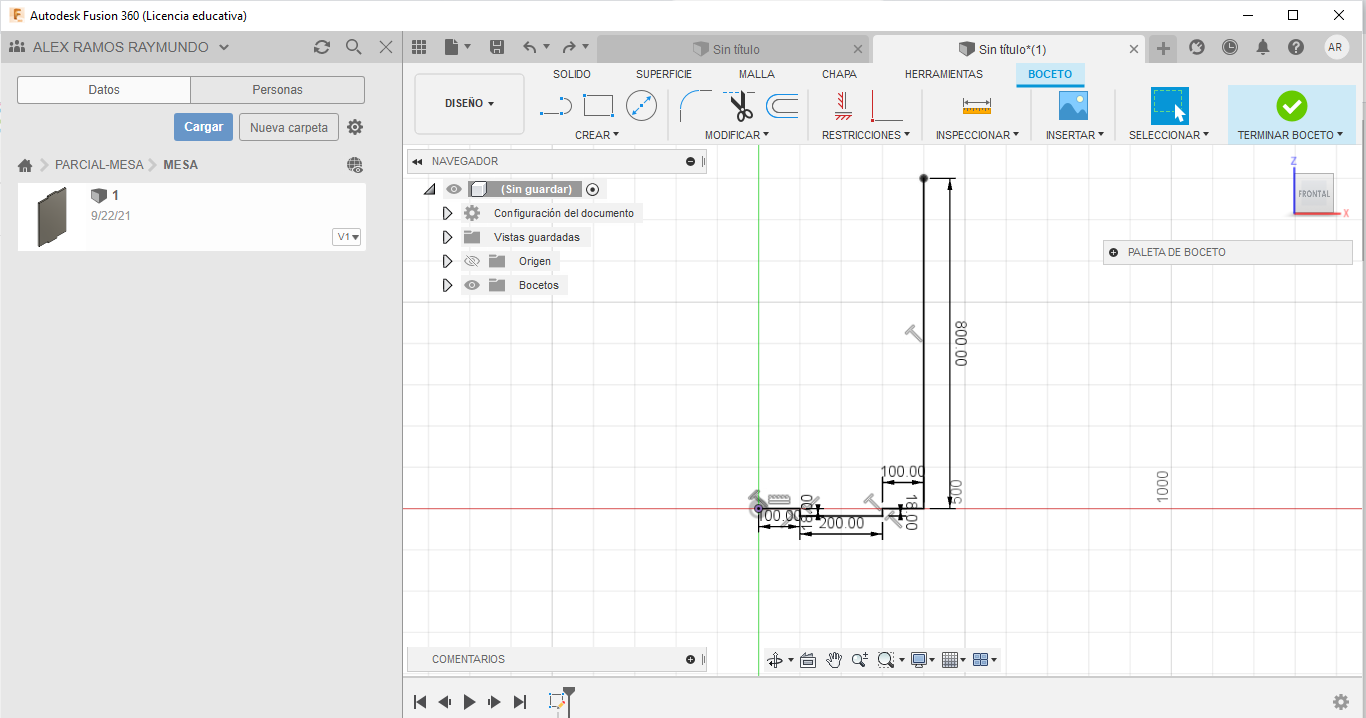Expand the Comentarios panel plus button
Image resolution: width=1366 pixels, height=718 pixels.
690,659
